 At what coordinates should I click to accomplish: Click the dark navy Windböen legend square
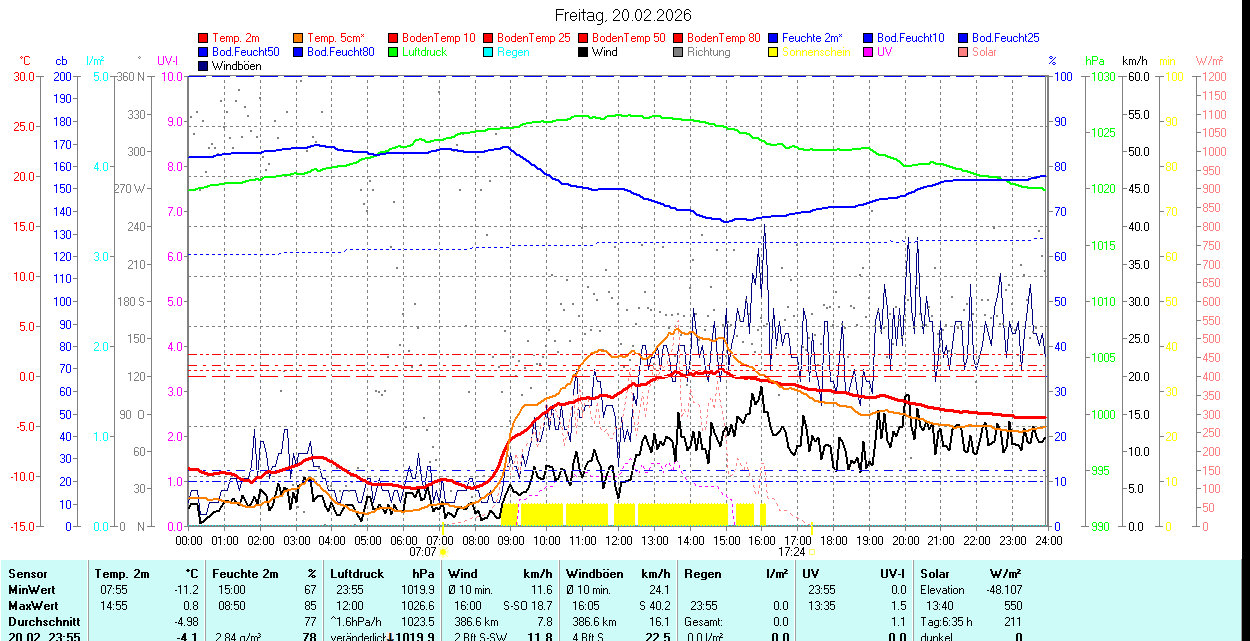click(x=204, y=66)
